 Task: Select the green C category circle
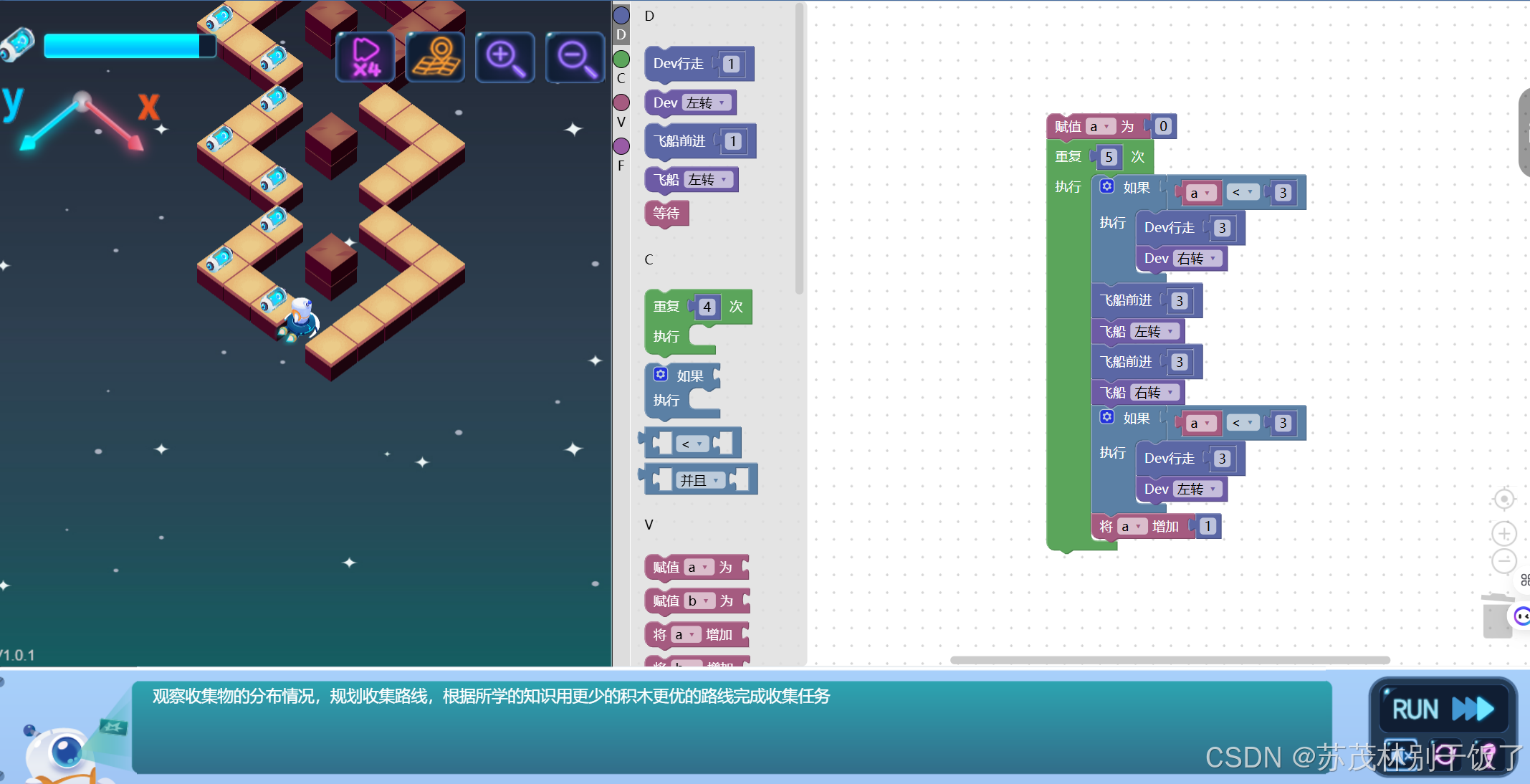(621, 59)
